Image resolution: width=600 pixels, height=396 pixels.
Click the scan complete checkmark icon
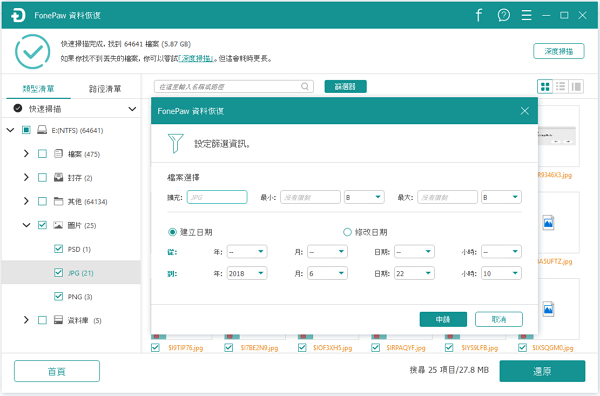(x=33, y=52)
